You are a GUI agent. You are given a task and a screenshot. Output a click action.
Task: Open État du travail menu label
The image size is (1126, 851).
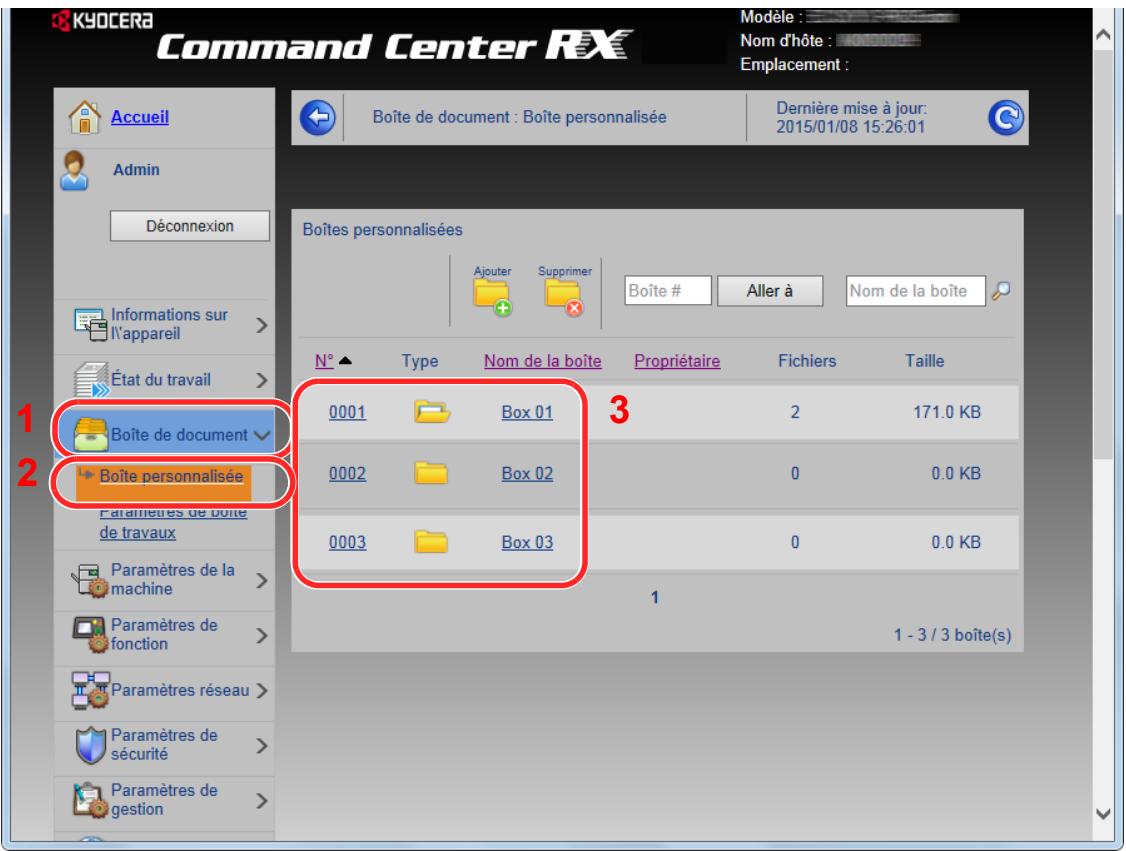pos(161,379)
